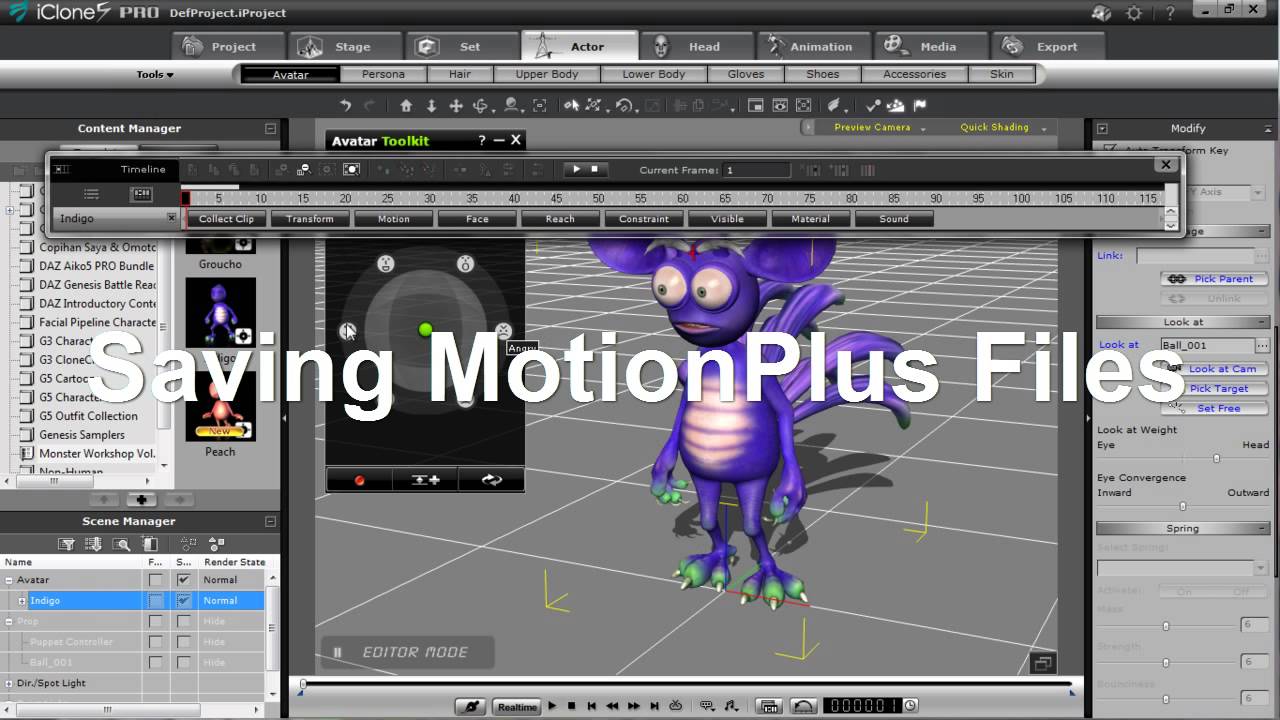The width and height of the screenshot is (1280, 720).
Task: Click the Constraint track button
Action: [644, 219]
